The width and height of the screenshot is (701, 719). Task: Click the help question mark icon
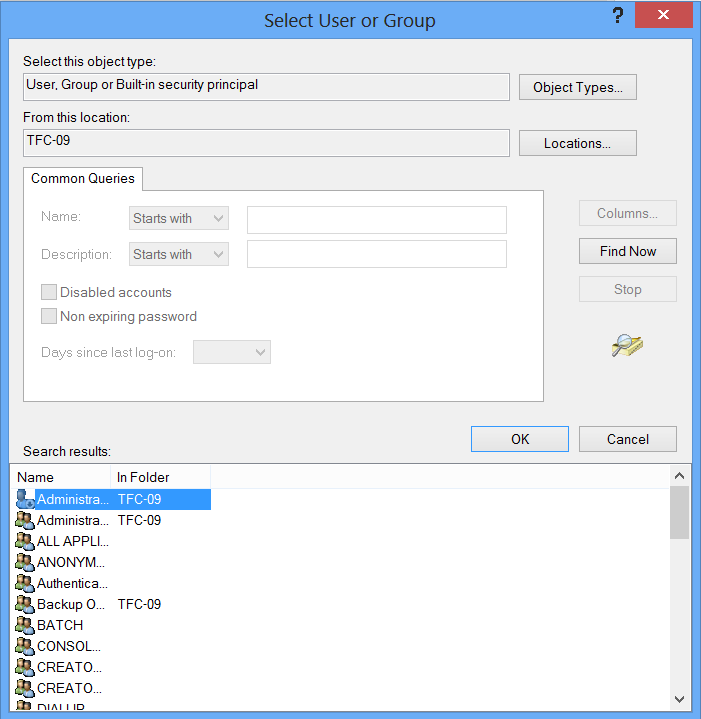[x=618, y=16]
